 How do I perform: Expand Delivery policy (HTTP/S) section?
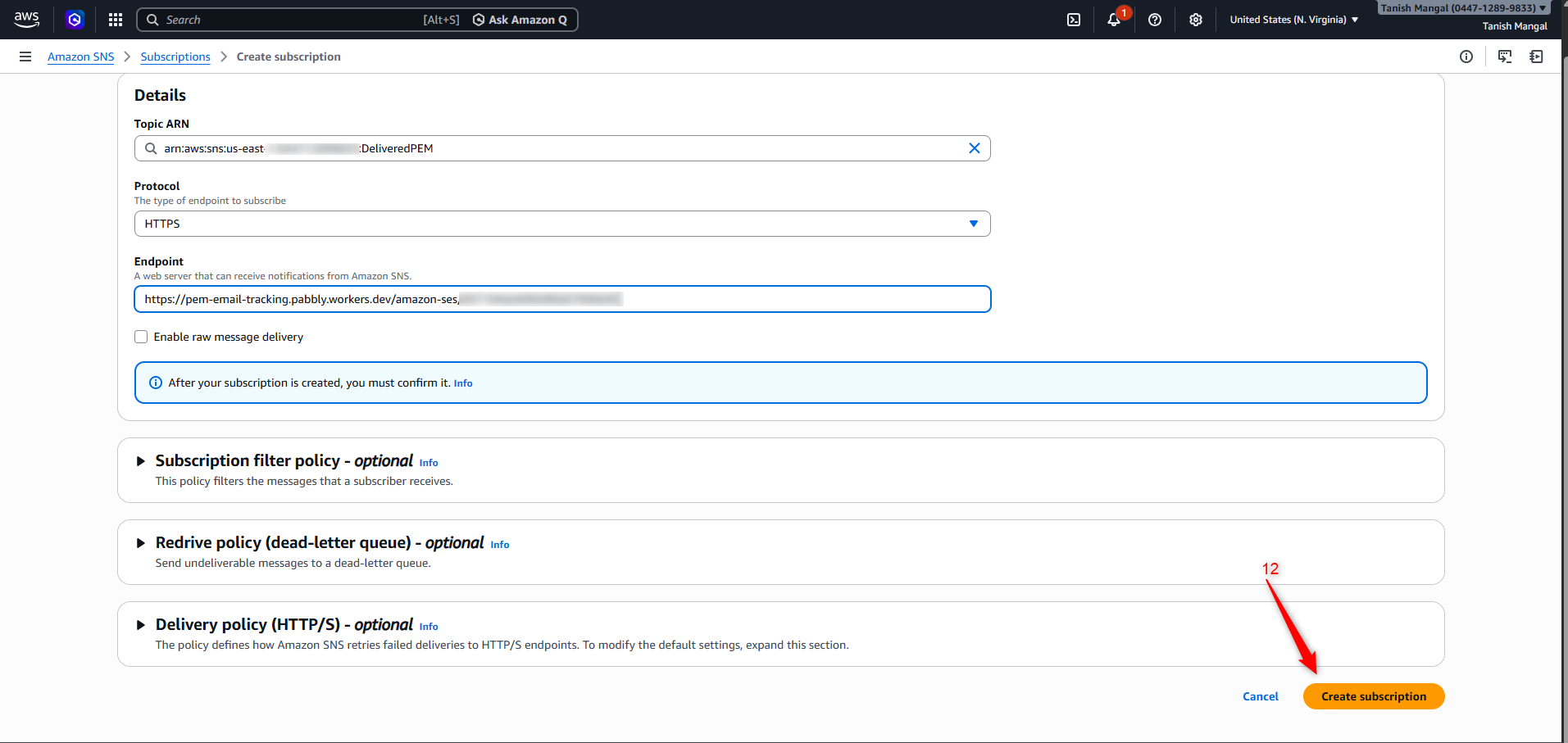click(x=141, y=625)
